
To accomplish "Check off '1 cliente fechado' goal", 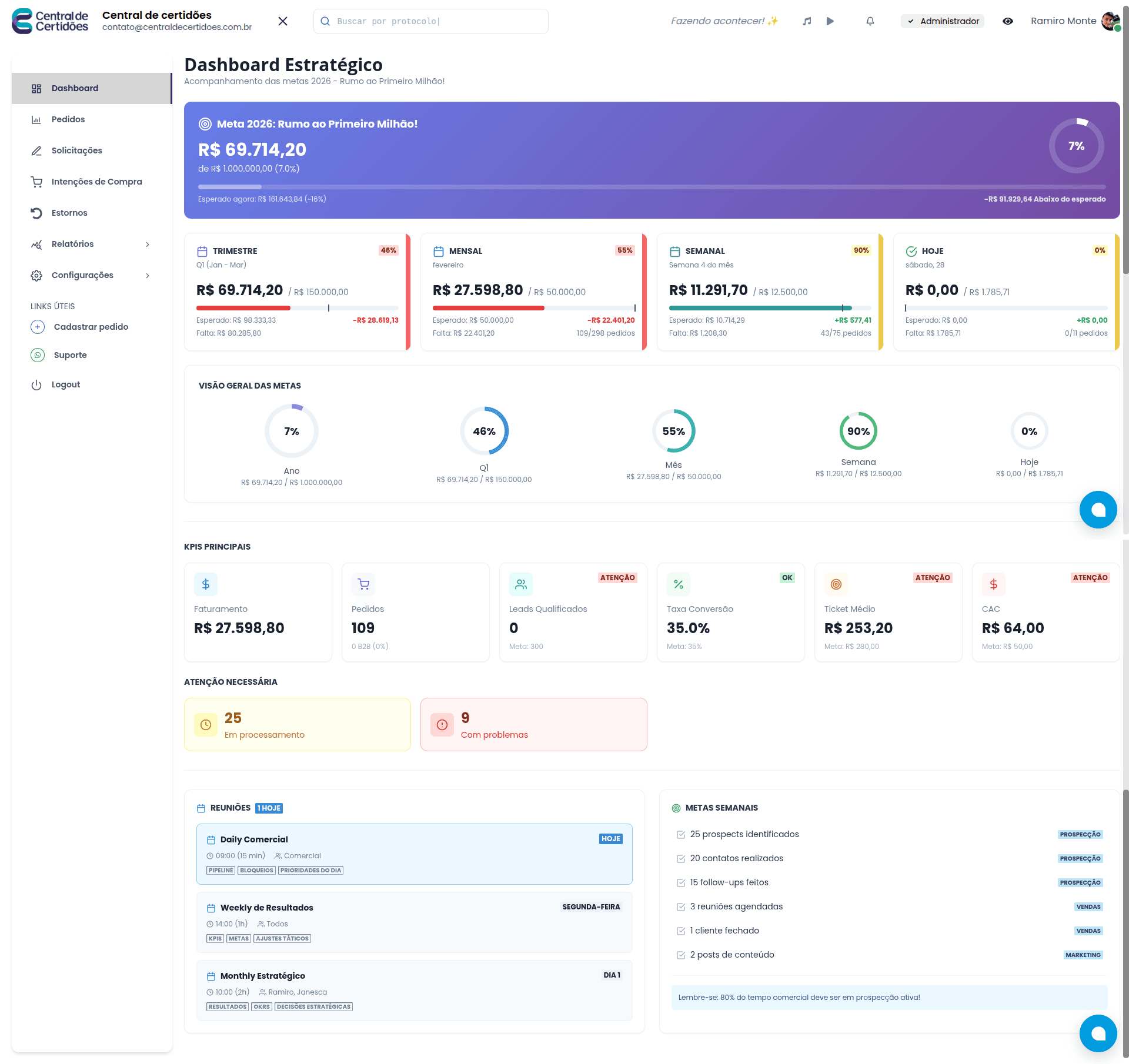I will pyautogui.click(x=681, y=931).
